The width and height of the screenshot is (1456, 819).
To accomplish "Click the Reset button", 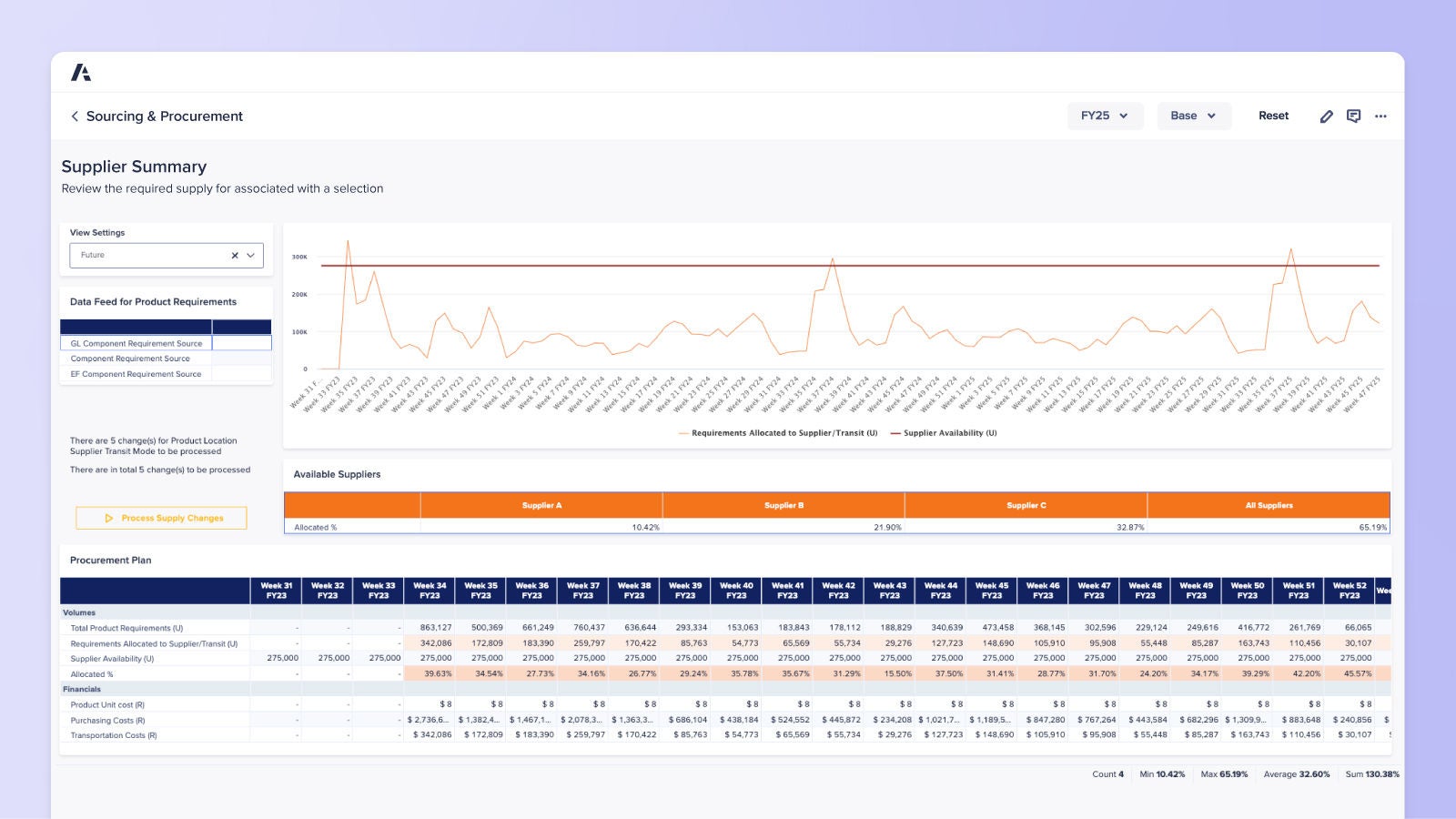I will coord(1273,116).
